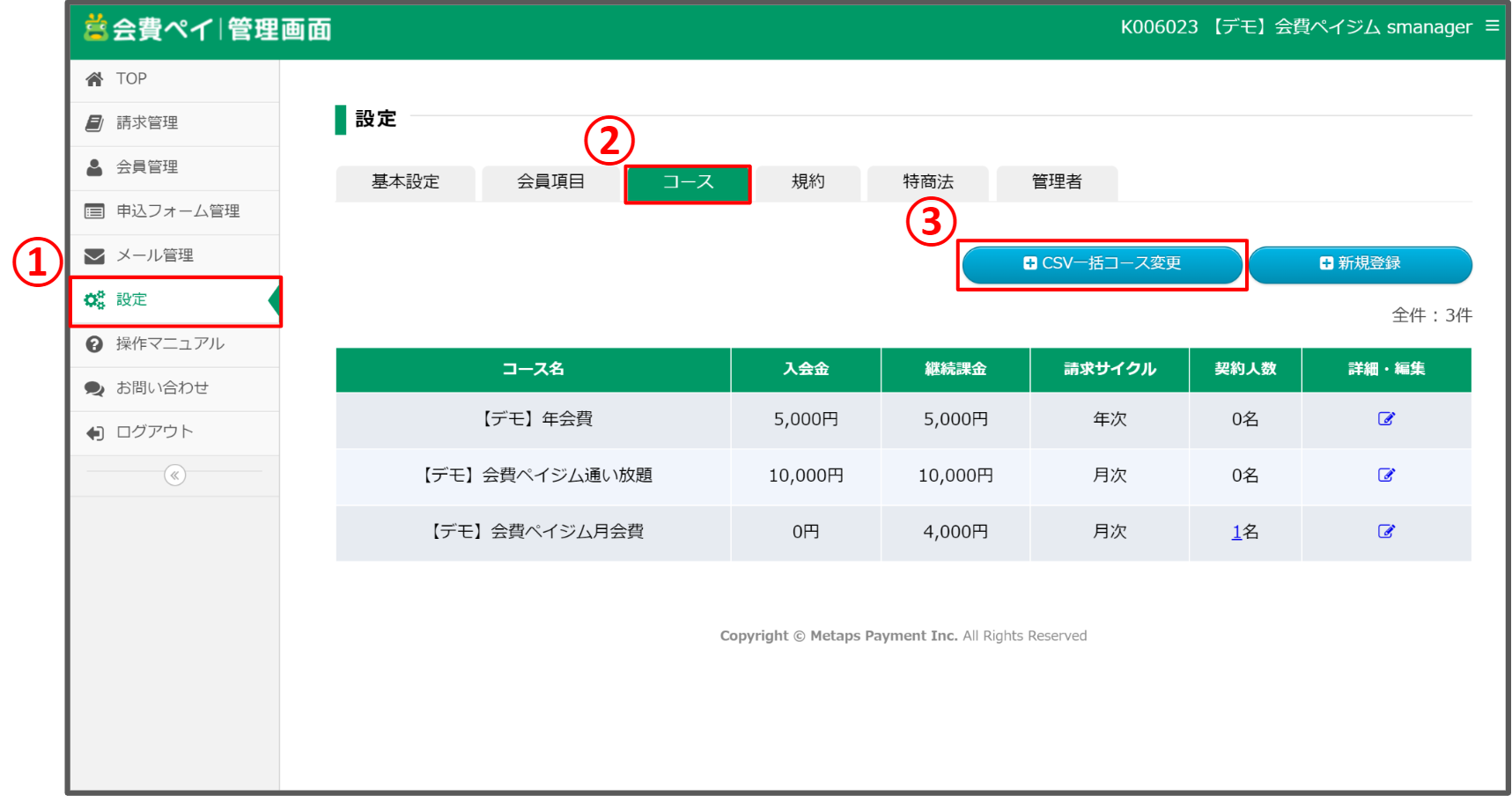Open edit icon for 会費ペイジム通い放題 course
Viewport: 1512px width, 796px height.
[1386, 475]
